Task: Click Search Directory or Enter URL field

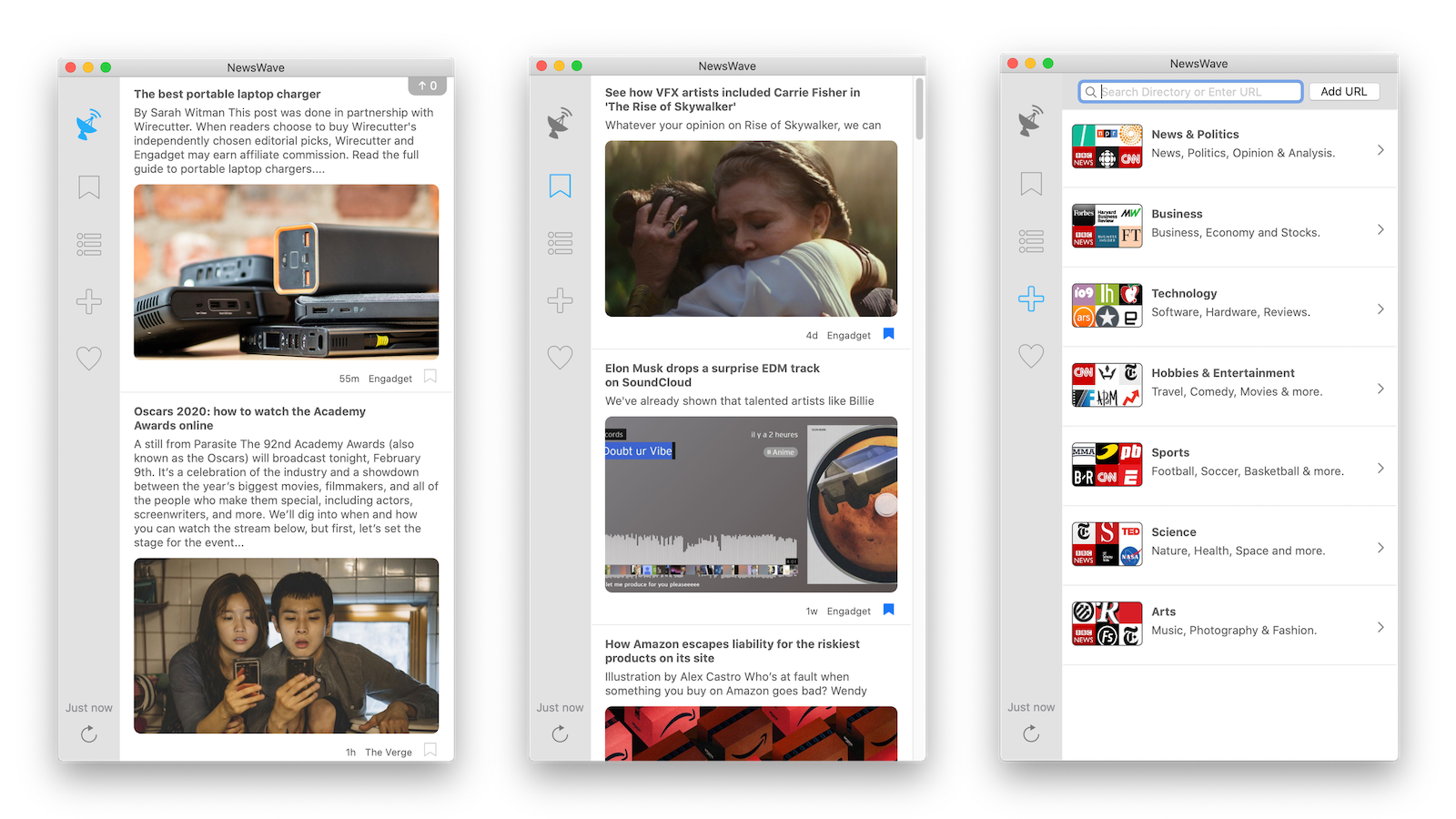Action: (1190, 91)
